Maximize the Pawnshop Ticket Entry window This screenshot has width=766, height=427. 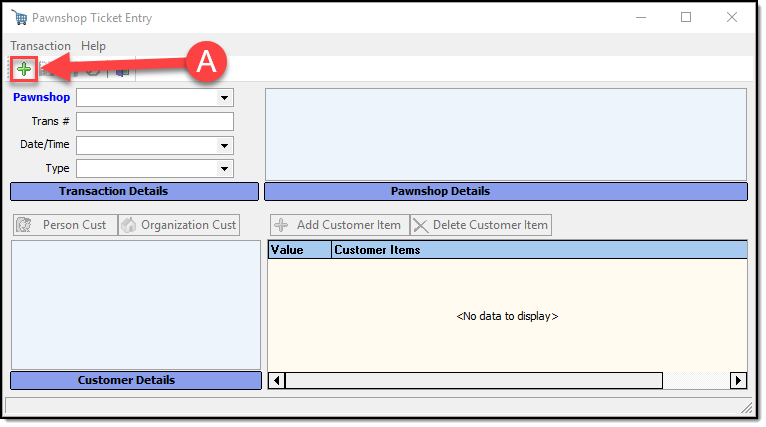click(x=686, y=18)
